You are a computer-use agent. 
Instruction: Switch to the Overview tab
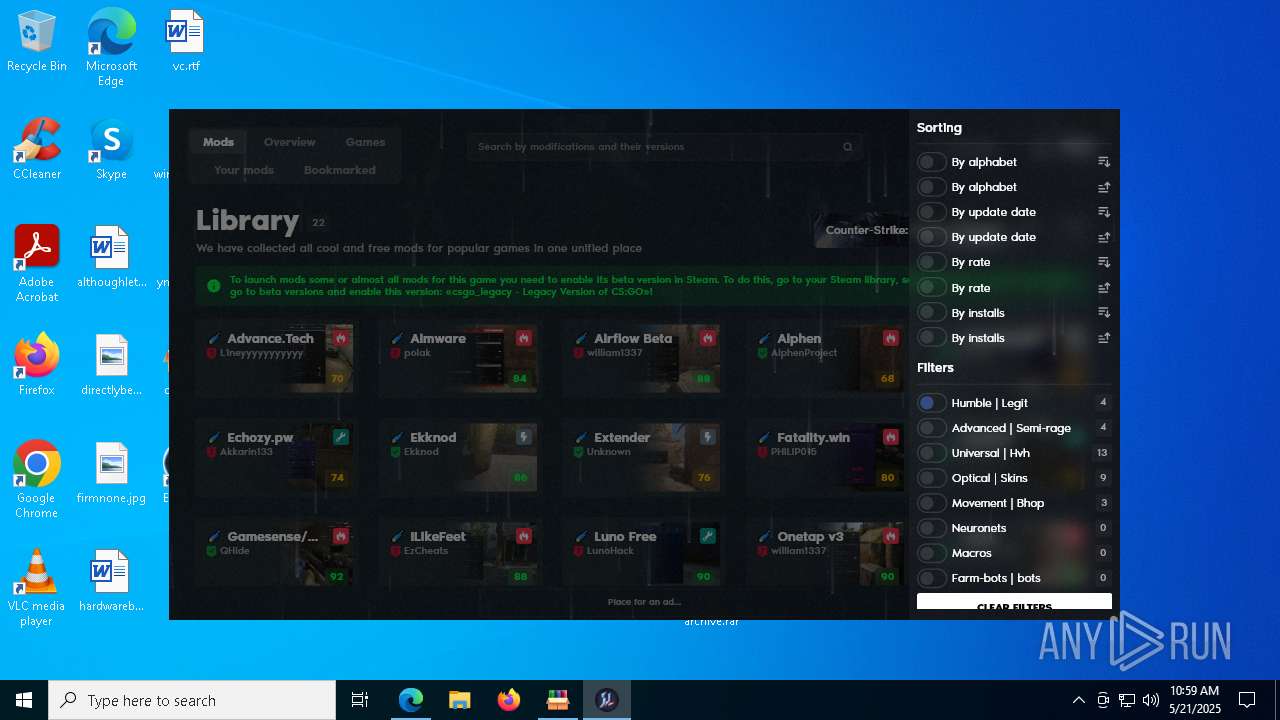click(290, 142)
